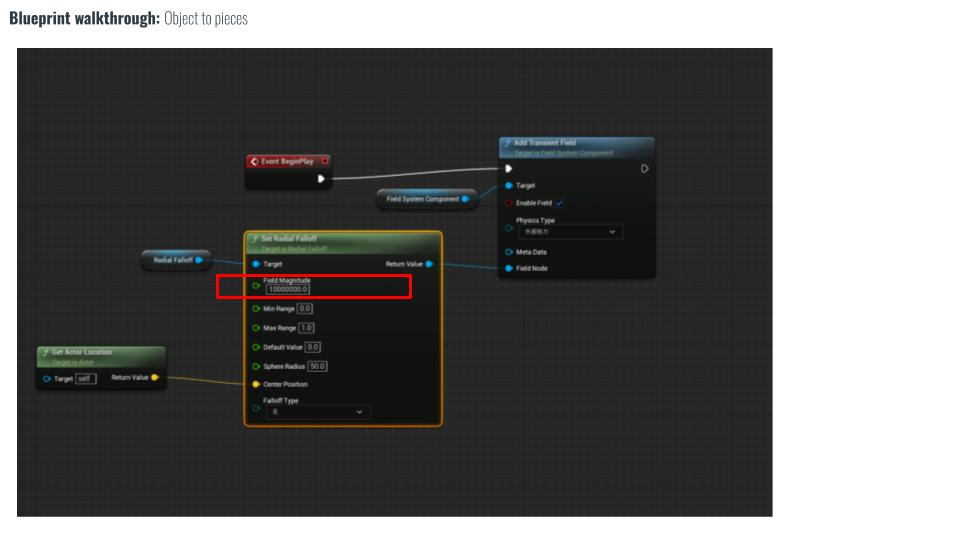The width and height of the screenshot is (960, 540).
Task: Click Get Actor Location's Return Value pin
Action: pos(154,378)
